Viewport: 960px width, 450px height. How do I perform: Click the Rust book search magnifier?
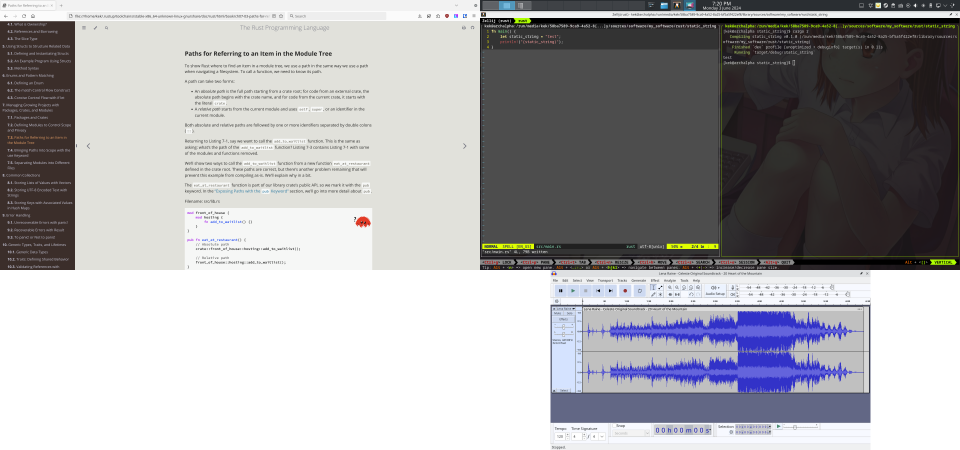106,28
